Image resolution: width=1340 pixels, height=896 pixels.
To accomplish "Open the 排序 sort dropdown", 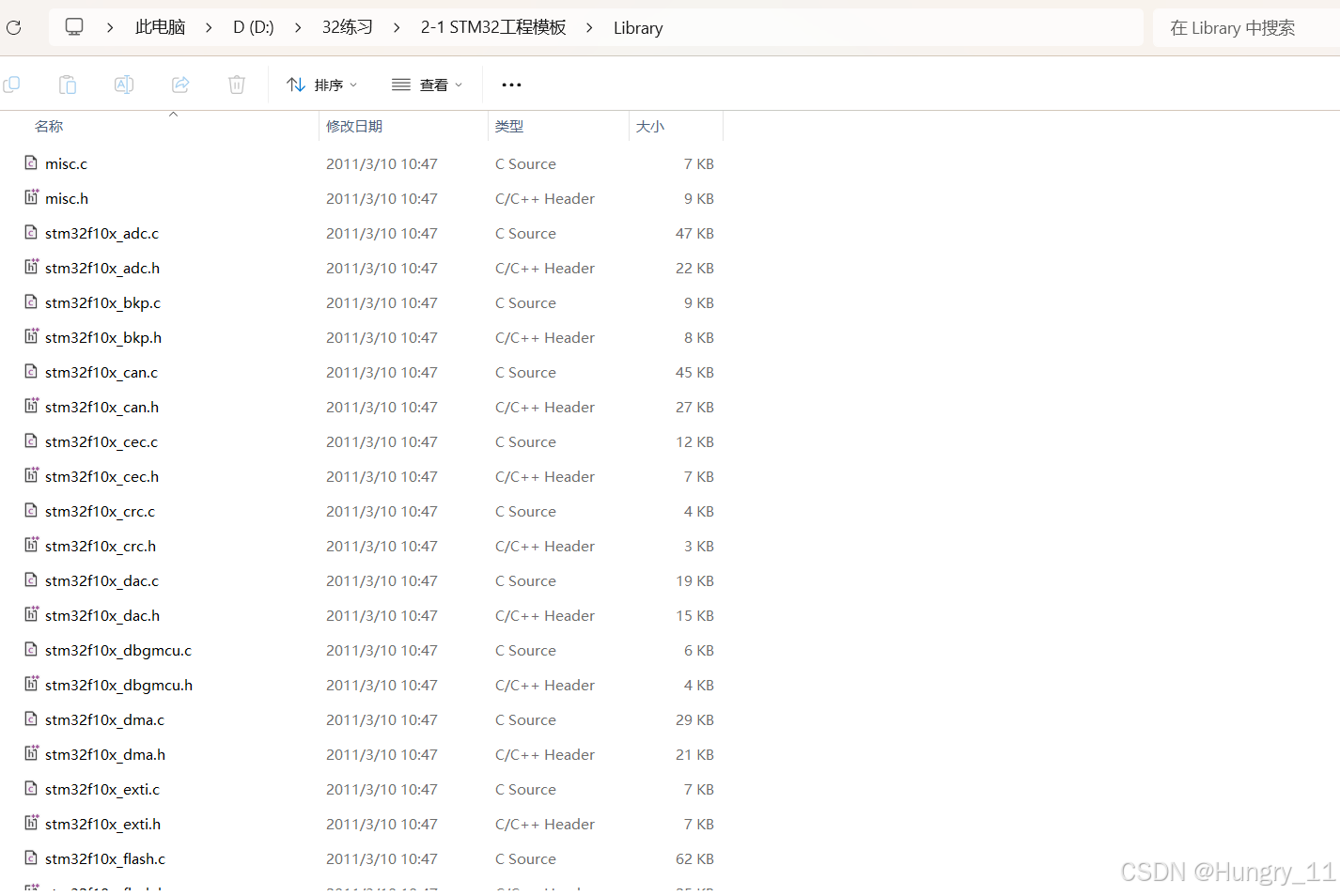I will pos(321,85).
